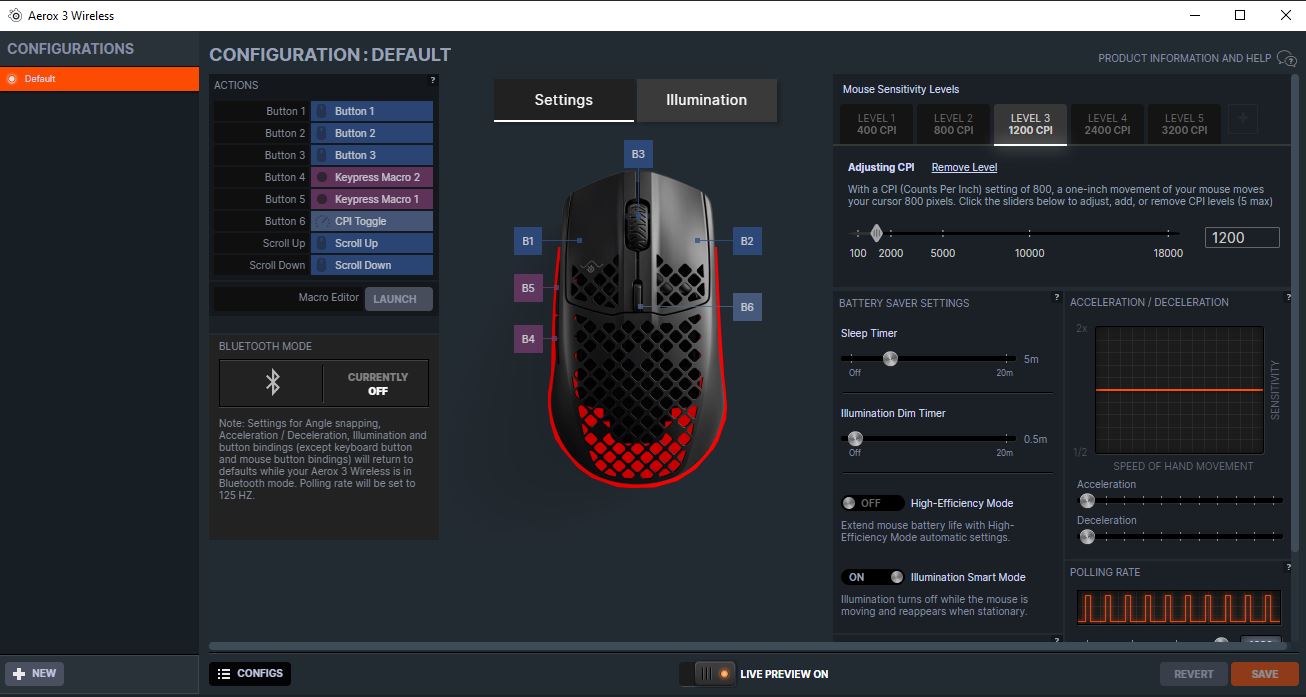Click the Sleep Timer slider handle

(889, 359)
